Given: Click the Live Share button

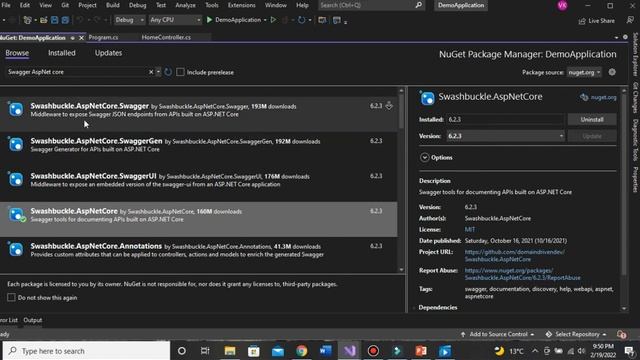Looking at the screenshot, I should pos(596,20).
